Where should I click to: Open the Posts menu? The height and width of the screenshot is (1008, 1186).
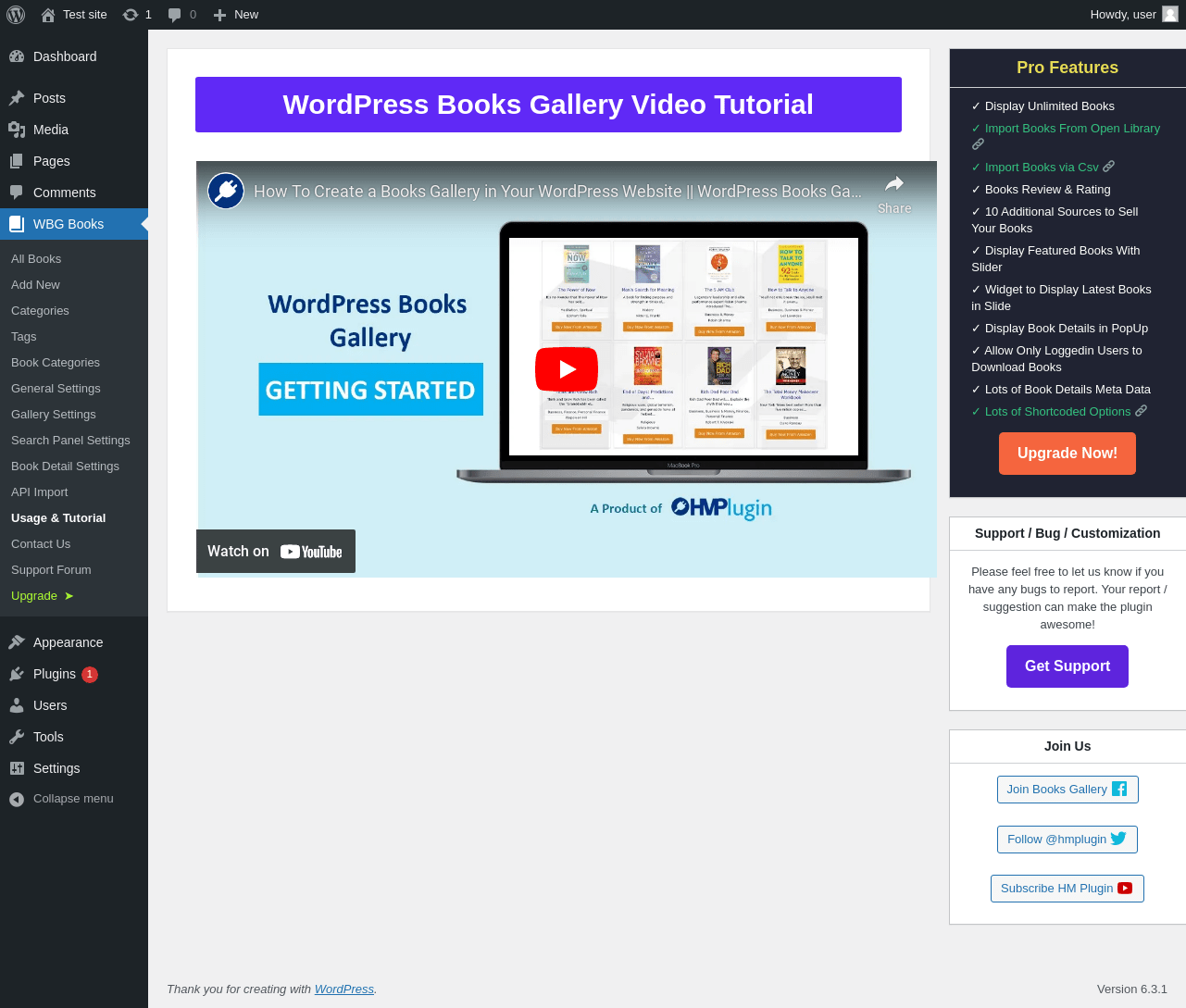74,98
